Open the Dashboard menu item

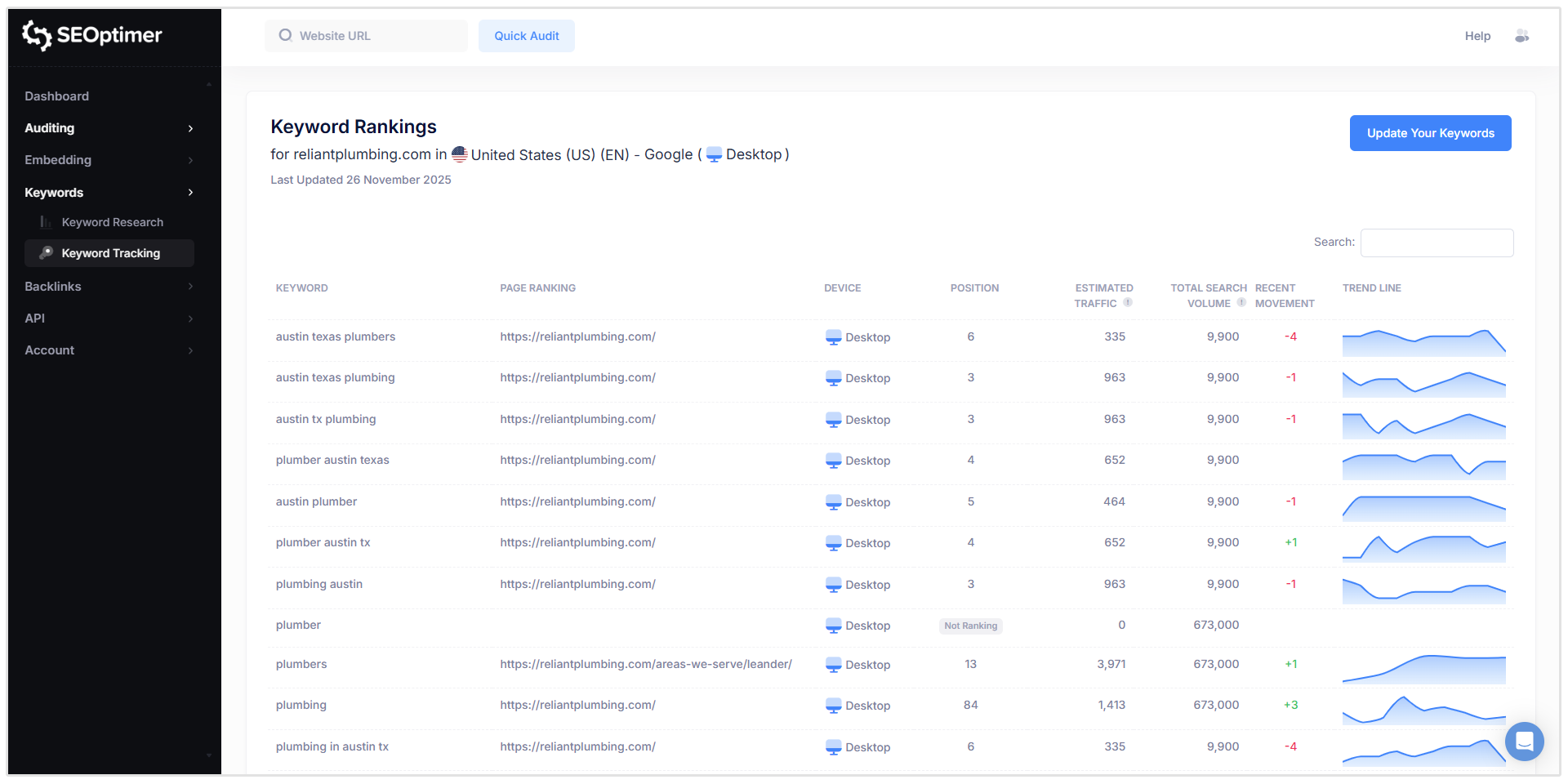click(x=56, y=96)
